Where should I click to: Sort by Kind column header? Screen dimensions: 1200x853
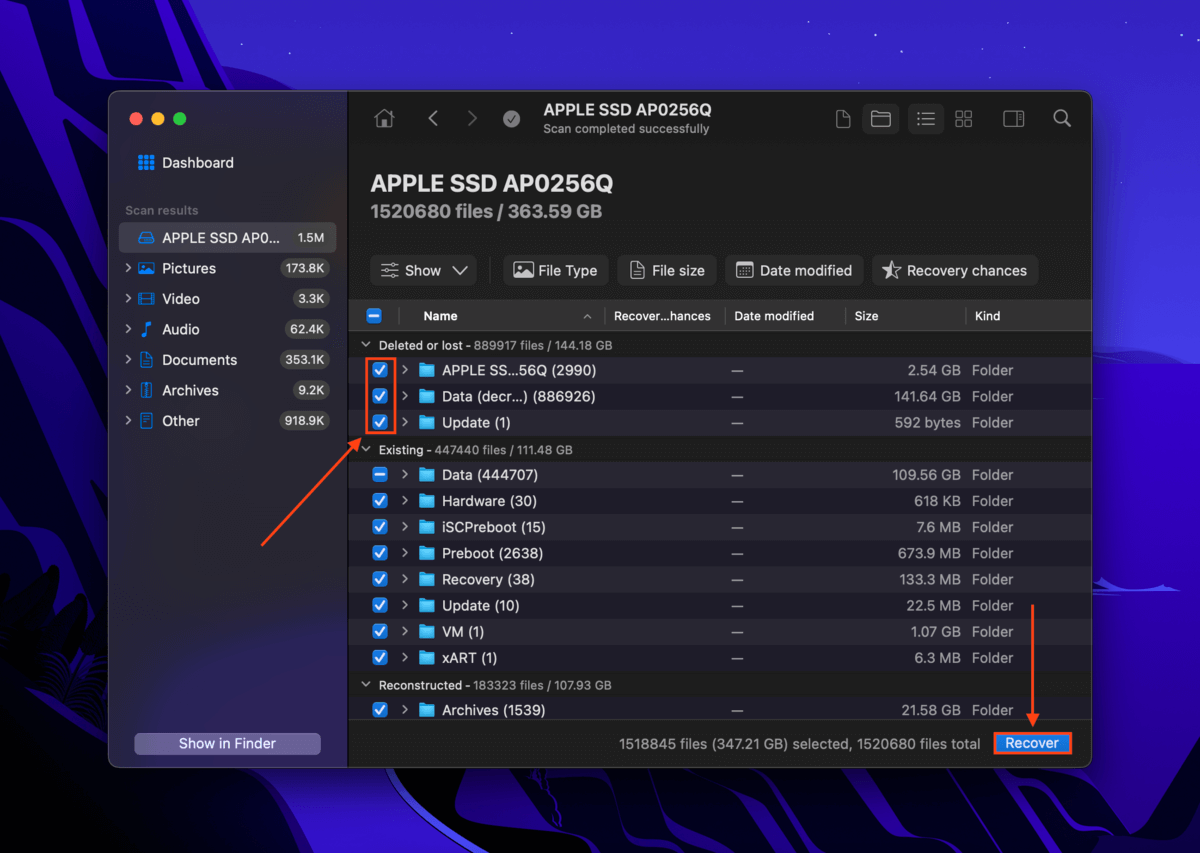987,316
